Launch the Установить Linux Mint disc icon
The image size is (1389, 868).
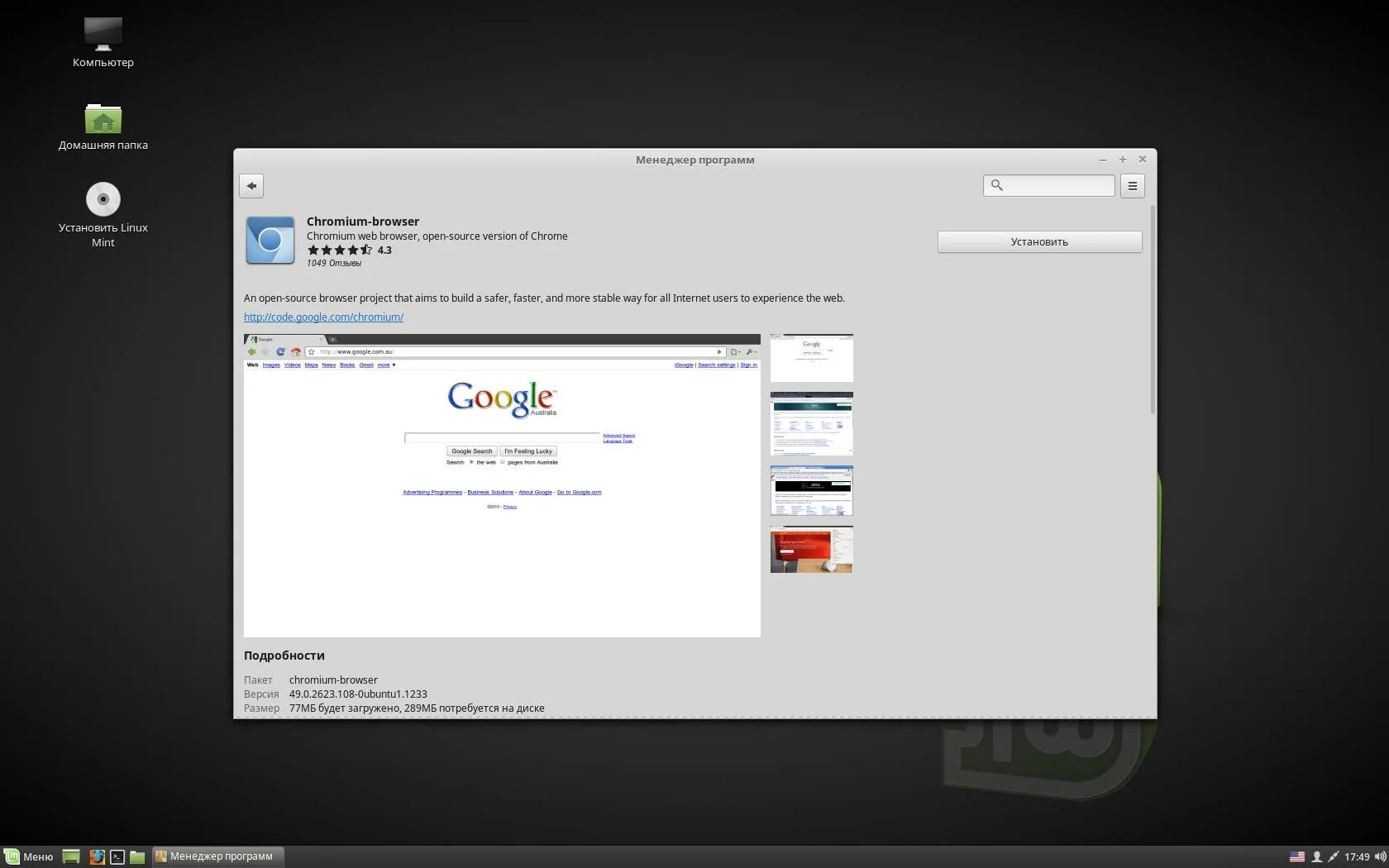103,215
